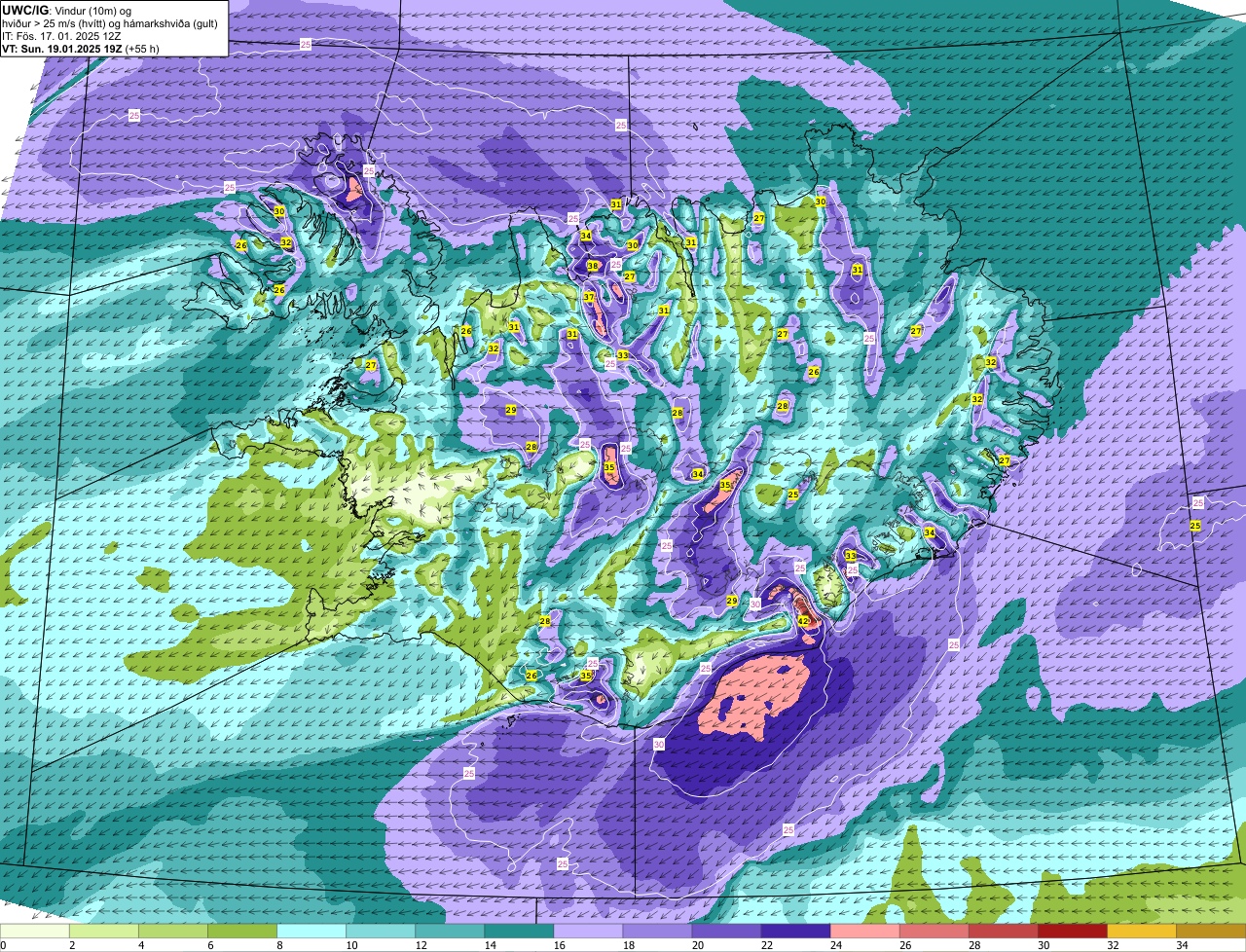Click the legend scale tick labeled 6
Viewport: 1246px width, 952px height.
pyautogui.click(x=210, y=945)
